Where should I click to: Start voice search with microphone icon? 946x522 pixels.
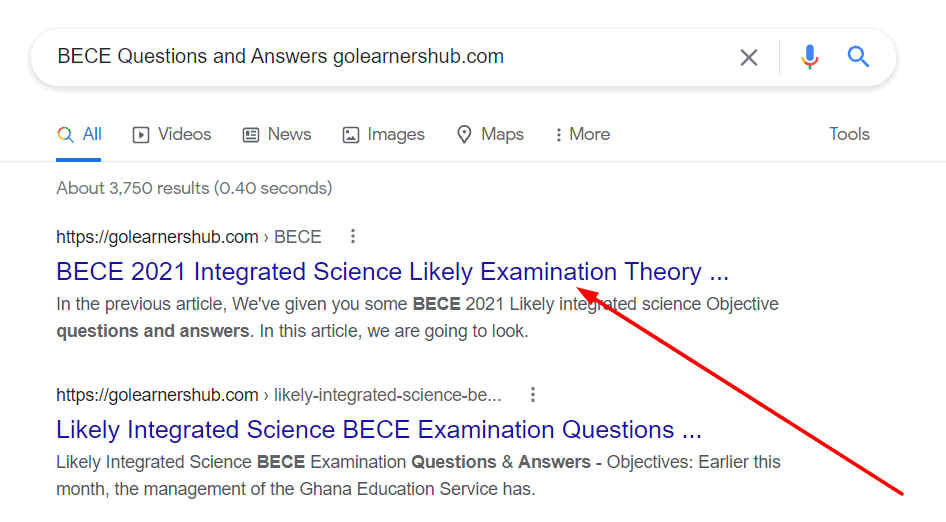pos(810,57)
